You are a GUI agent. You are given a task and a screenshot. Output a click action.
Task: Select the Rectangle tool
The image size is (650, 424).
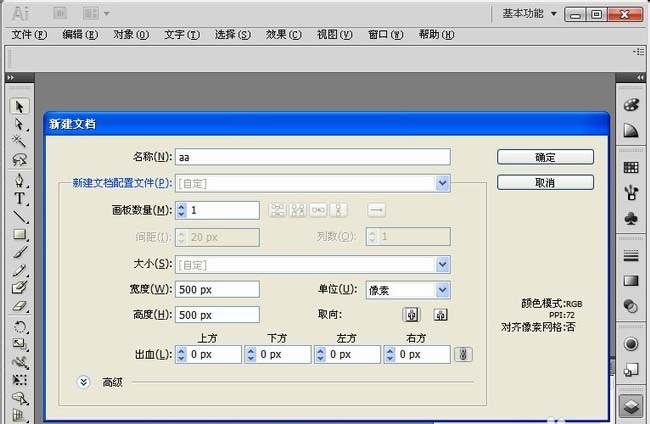tap(19, 235)
